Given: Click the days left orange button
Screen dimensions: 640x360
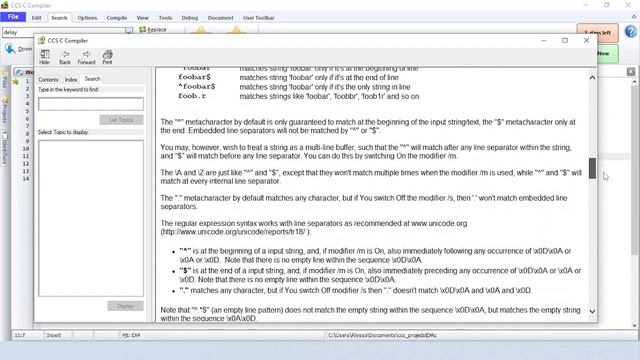Looking at the screenshot, I should click(597, 32).
